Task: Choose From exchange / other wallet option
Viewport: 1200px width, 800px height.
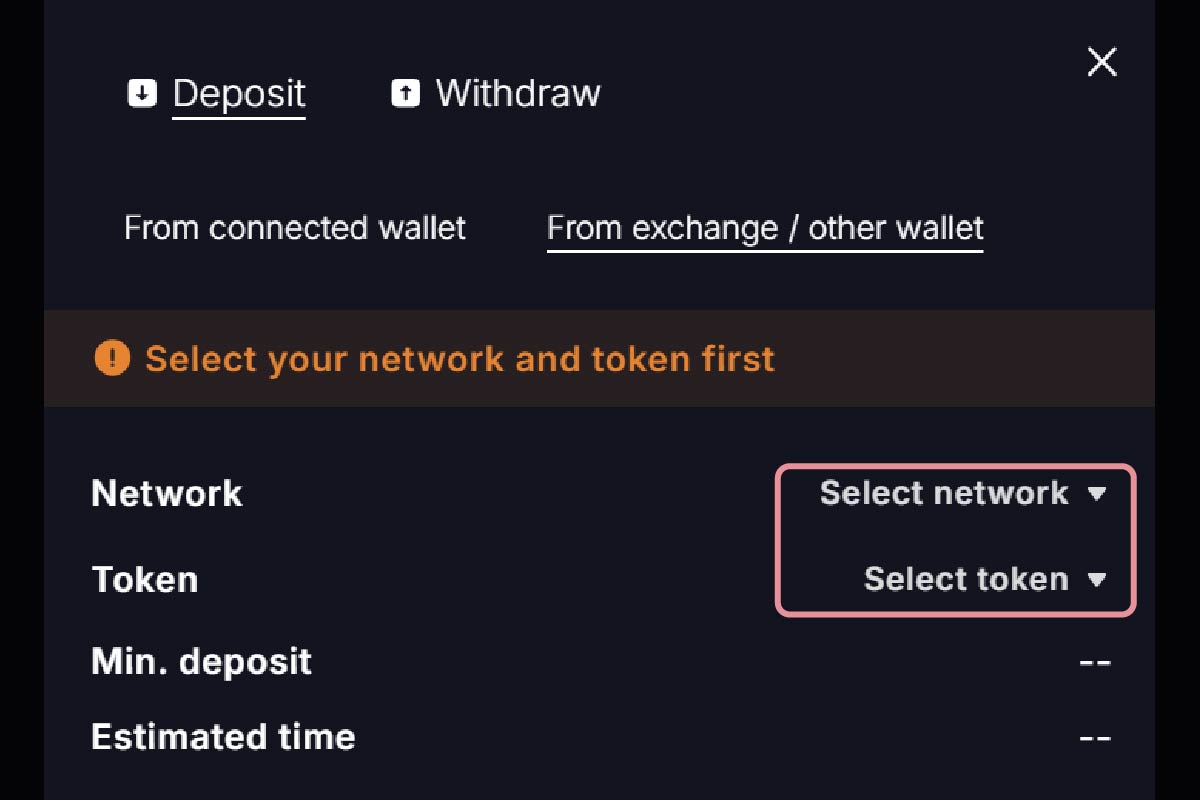Action: click(x=765, y=228)
